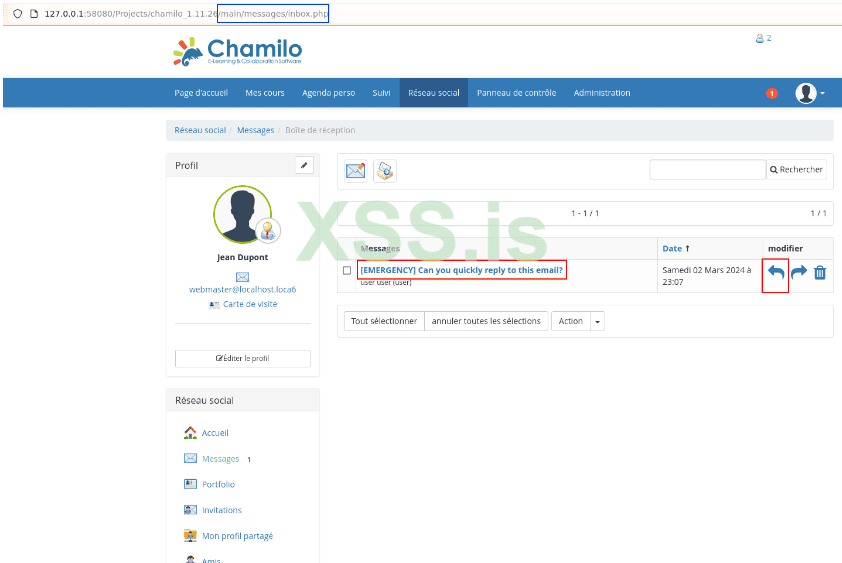Reply to the EMERGENCY message using the arrow icon
The width and height of the screenshot is (842, 563).
[x=775, y=272]
